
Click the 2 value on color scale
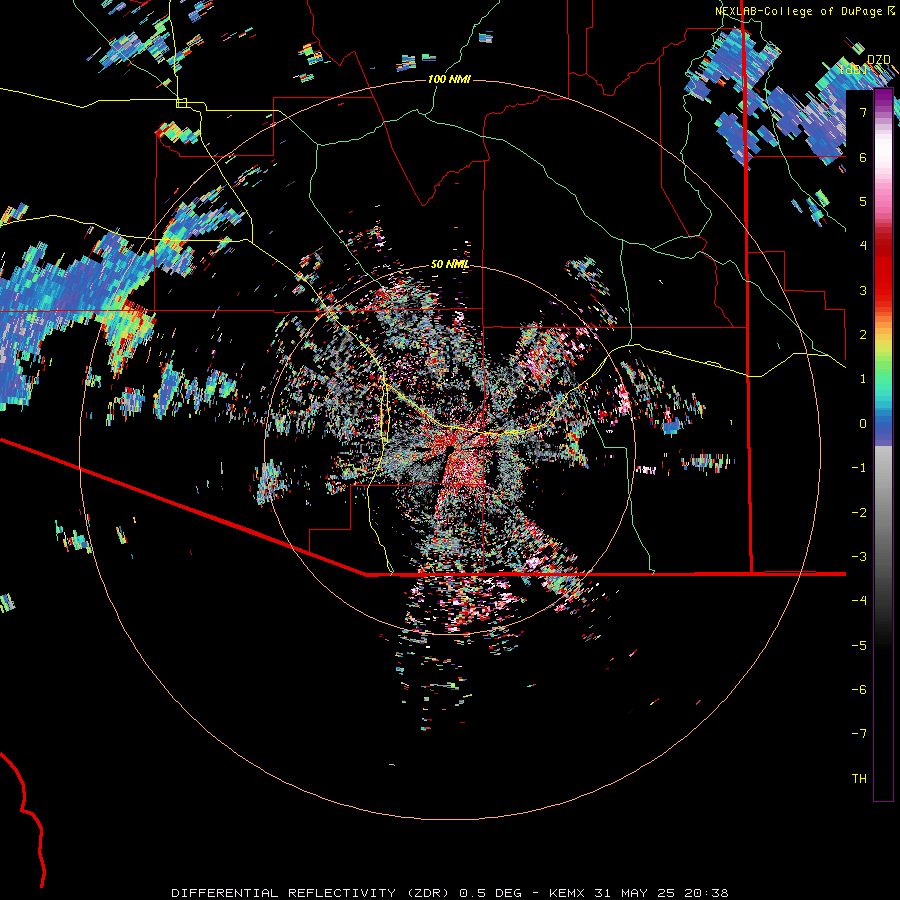coord(863,335)
